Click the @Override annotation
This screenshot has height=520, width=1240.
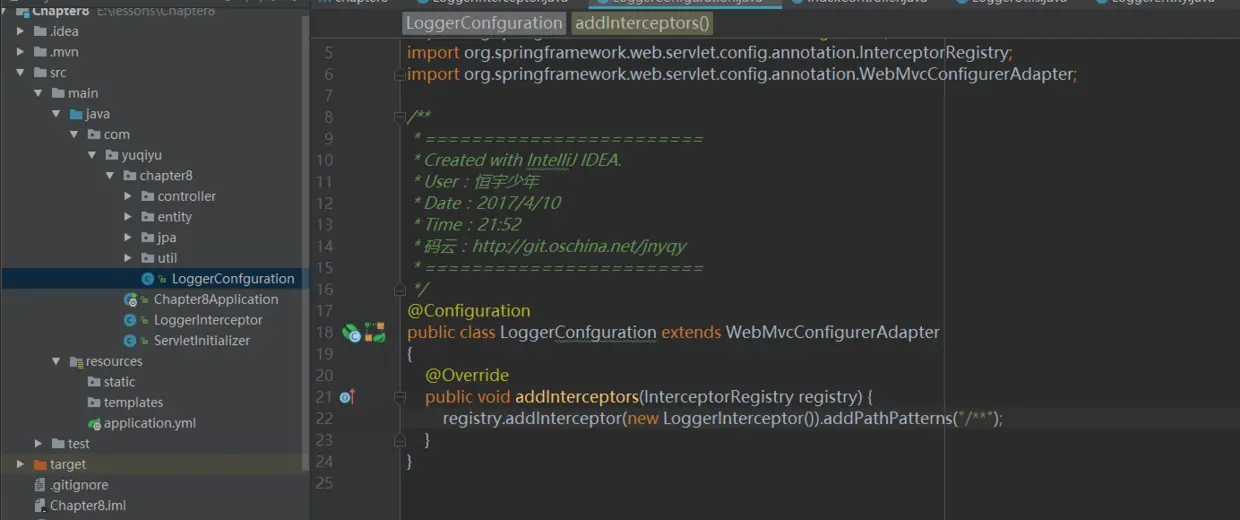[x=467, y=375]
